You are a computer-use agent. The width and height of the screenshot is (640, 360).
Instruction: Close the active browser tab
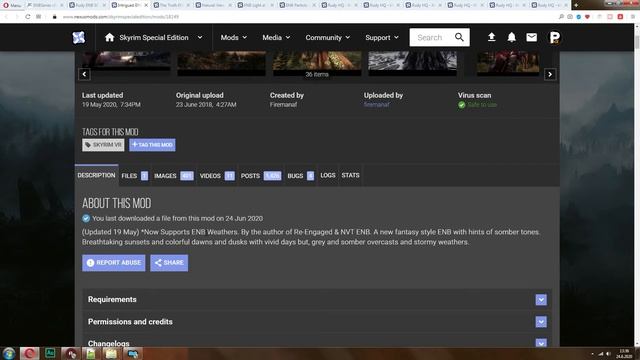click(146, 5)
